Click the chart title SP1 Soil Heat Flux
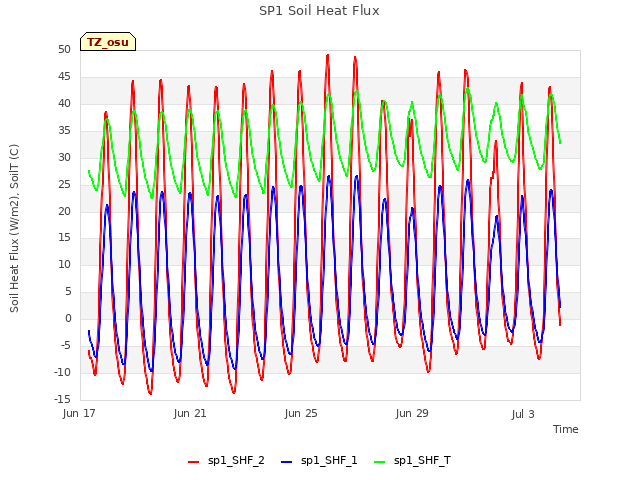This screenshot has width=640, height=480. pos(319,11)
